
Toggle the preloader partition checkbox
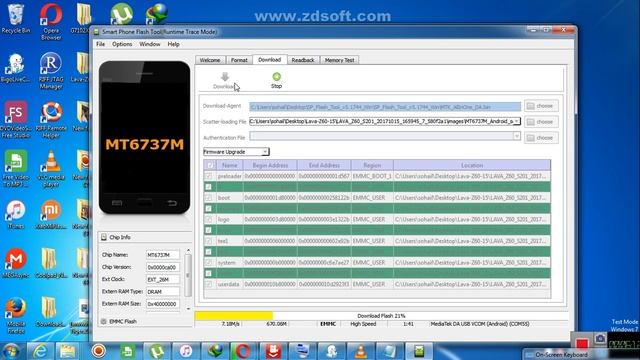[209, 176]
